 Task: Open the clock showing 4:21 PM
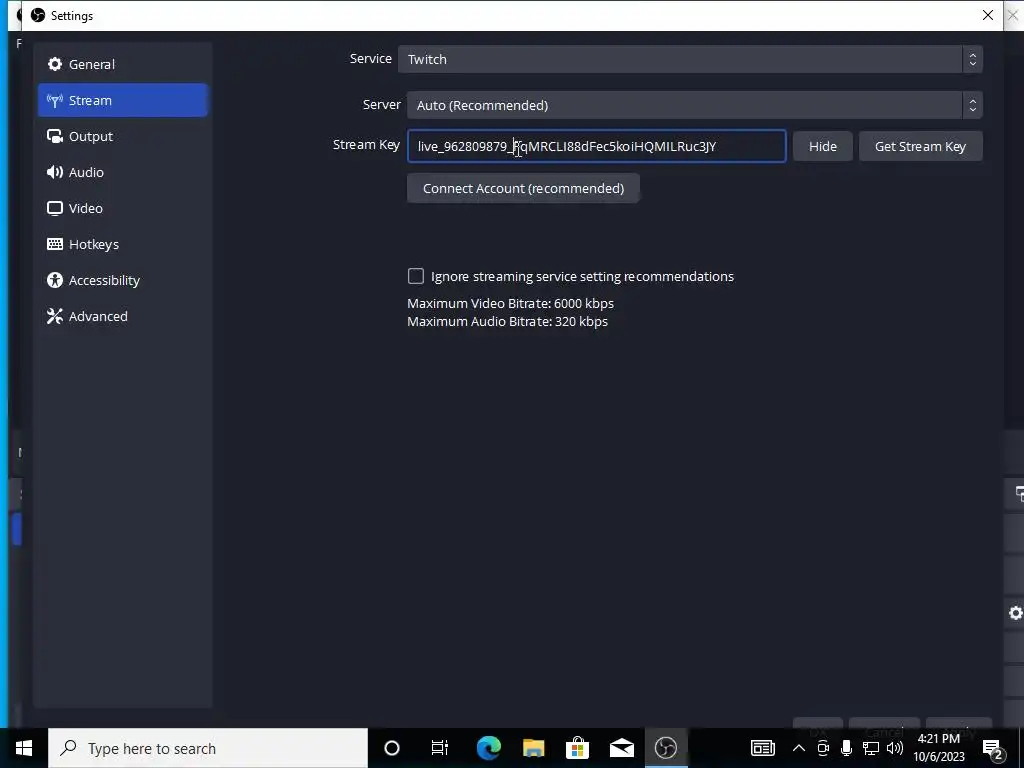(938, 748)
